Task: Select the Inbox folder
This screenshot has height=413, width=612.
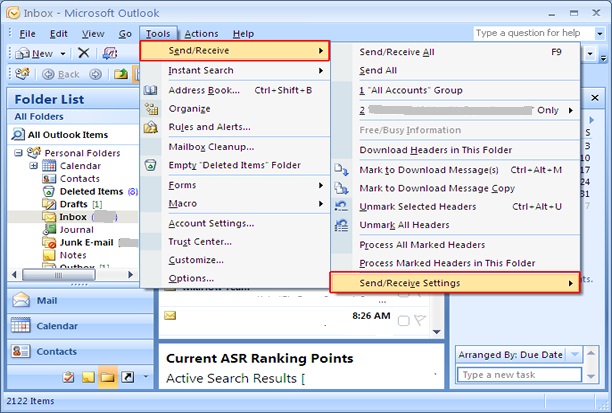Action: pos(73,217)
